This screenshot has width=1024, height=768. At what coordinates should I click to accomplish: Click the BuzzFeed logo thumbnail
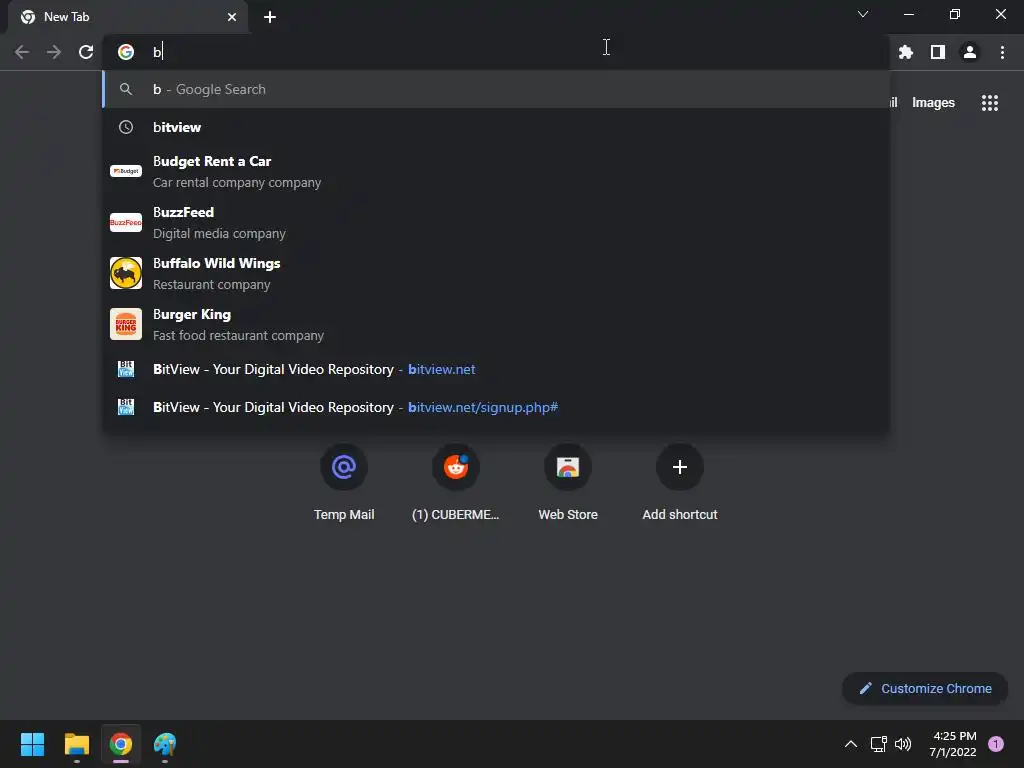coord(126,222)
